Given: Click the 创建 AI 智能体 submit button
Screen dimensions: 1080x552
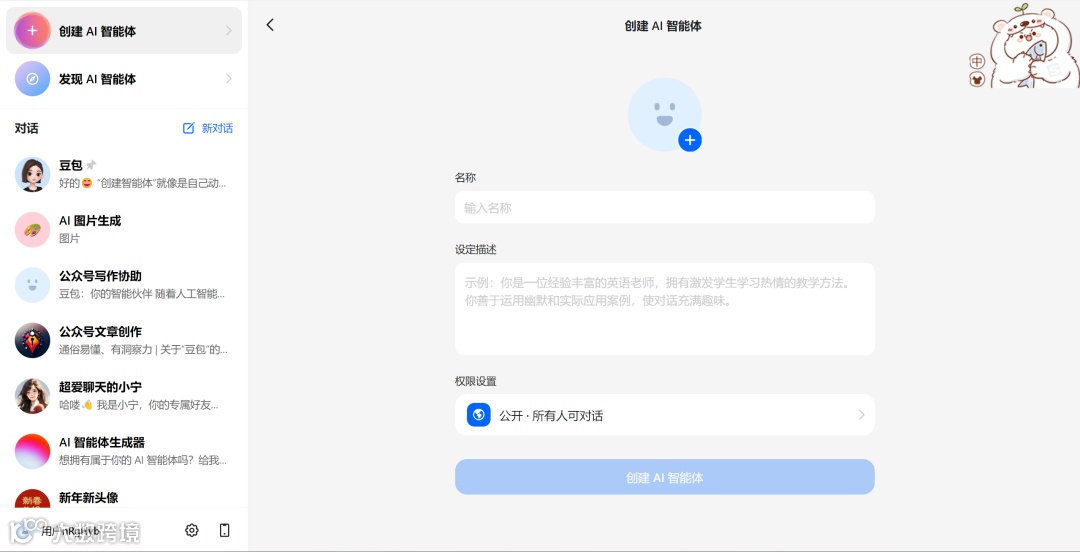Looking at the screenshot, I should tap(665, 477).
